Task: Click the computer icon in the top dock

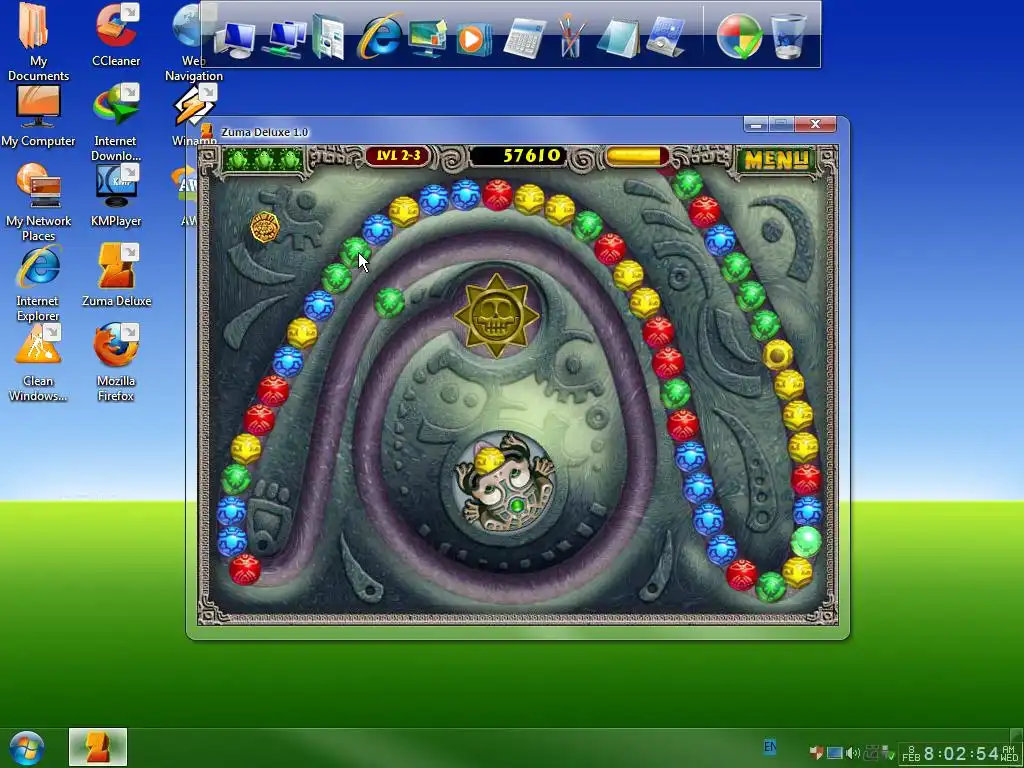Action: pyautogui.click(x=234, y=39)
